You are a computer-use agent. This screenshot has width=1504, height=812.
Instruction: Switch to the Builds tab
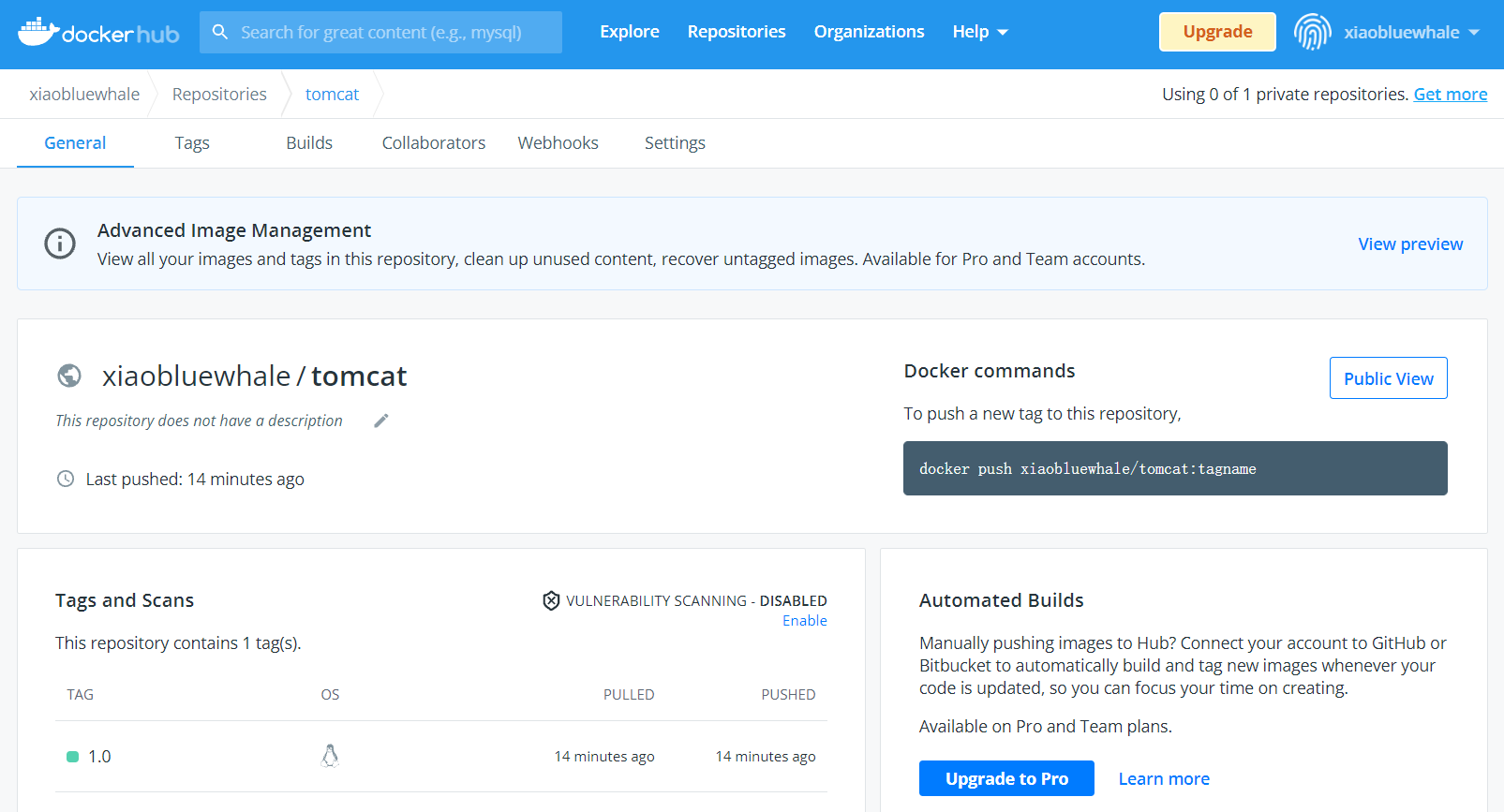pyautogui.click(x=309, y=143)
